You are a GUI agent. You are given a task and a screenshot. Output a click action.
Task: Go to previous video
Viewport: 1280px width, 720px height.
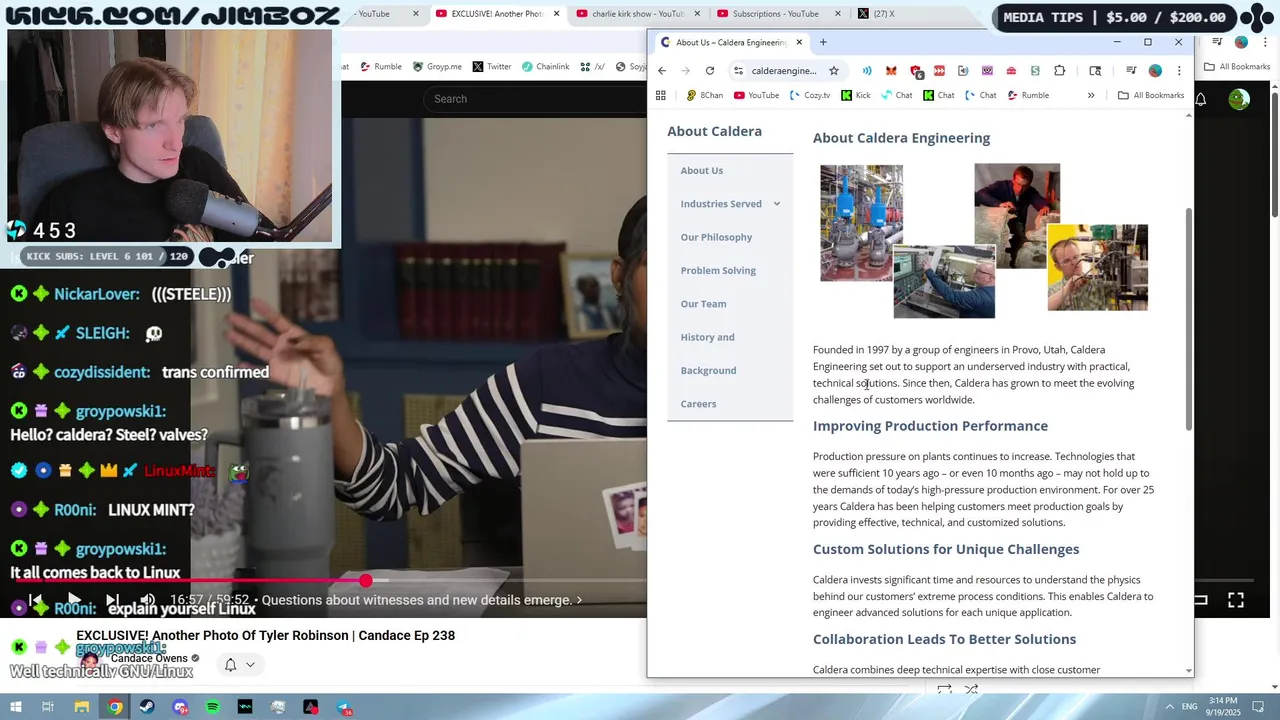36,600
